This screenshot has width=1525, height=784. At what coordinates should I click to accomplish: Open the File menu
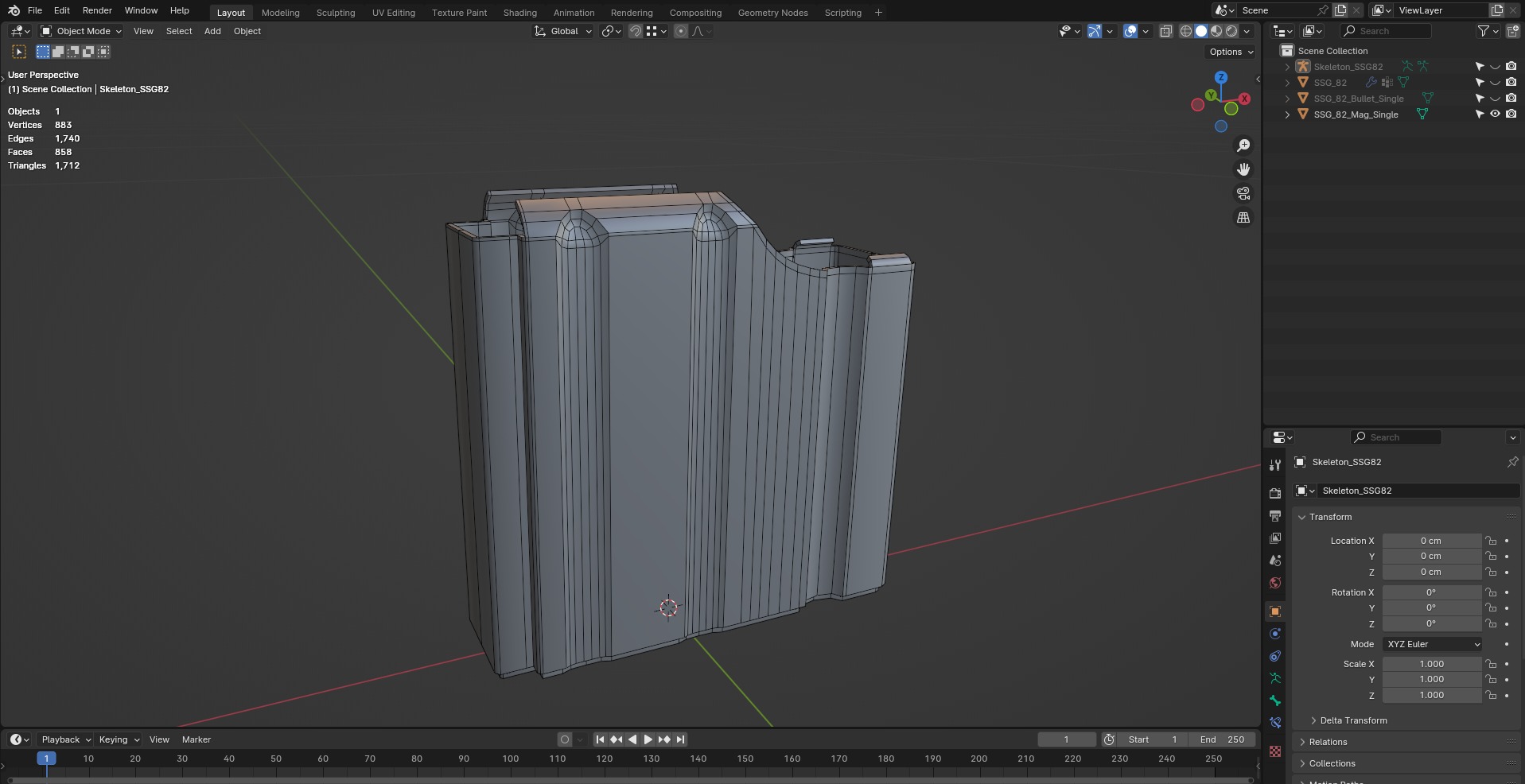pyautogui.click(x=35, y=10)
